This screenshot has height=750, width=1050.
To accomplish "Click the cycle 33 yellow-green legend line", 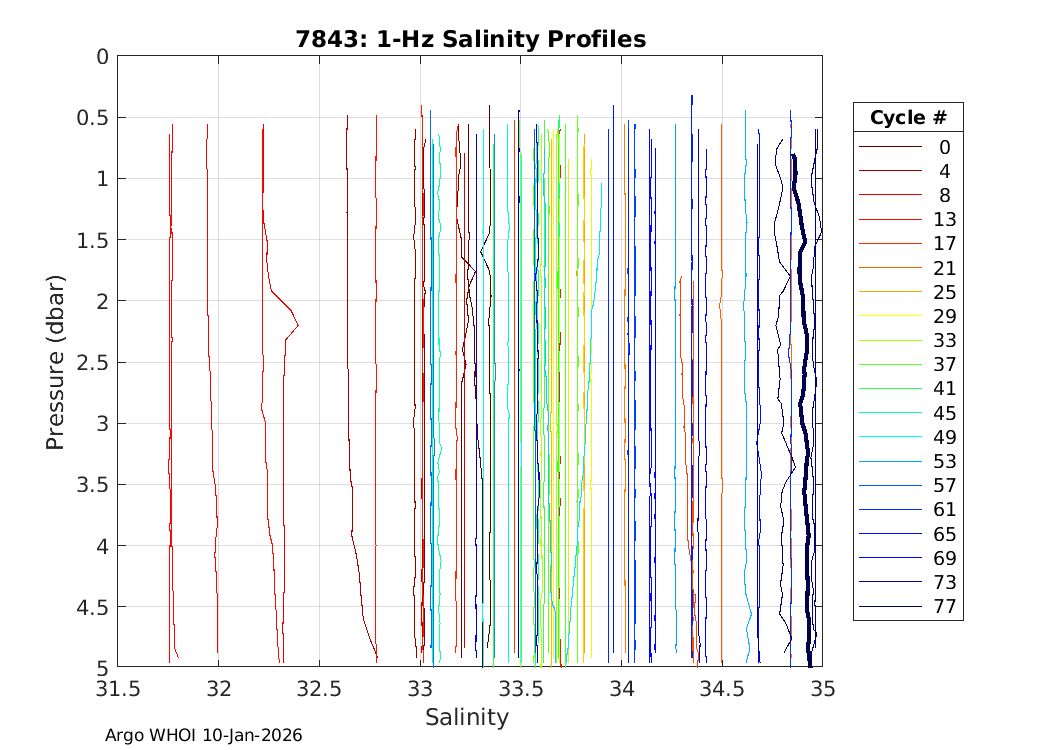I will pos(889,341).
